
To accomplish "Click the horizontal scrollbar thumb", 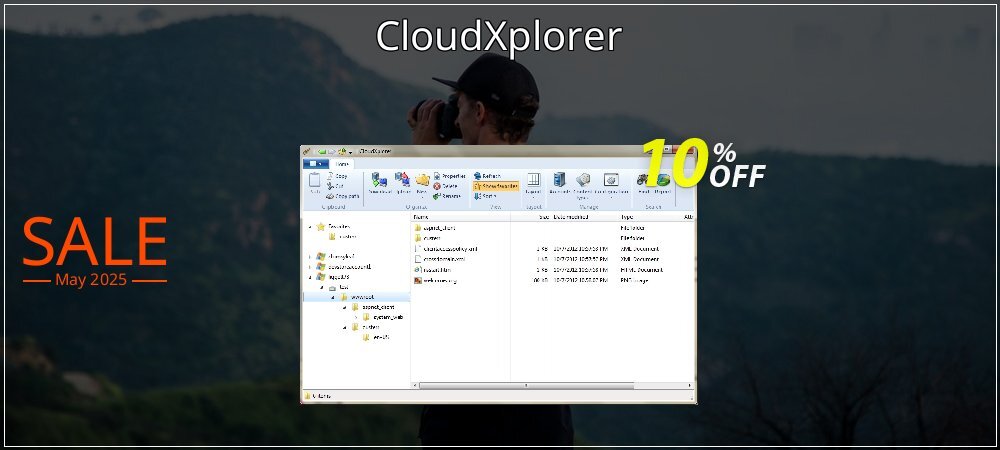I will (x=526, y=386).
